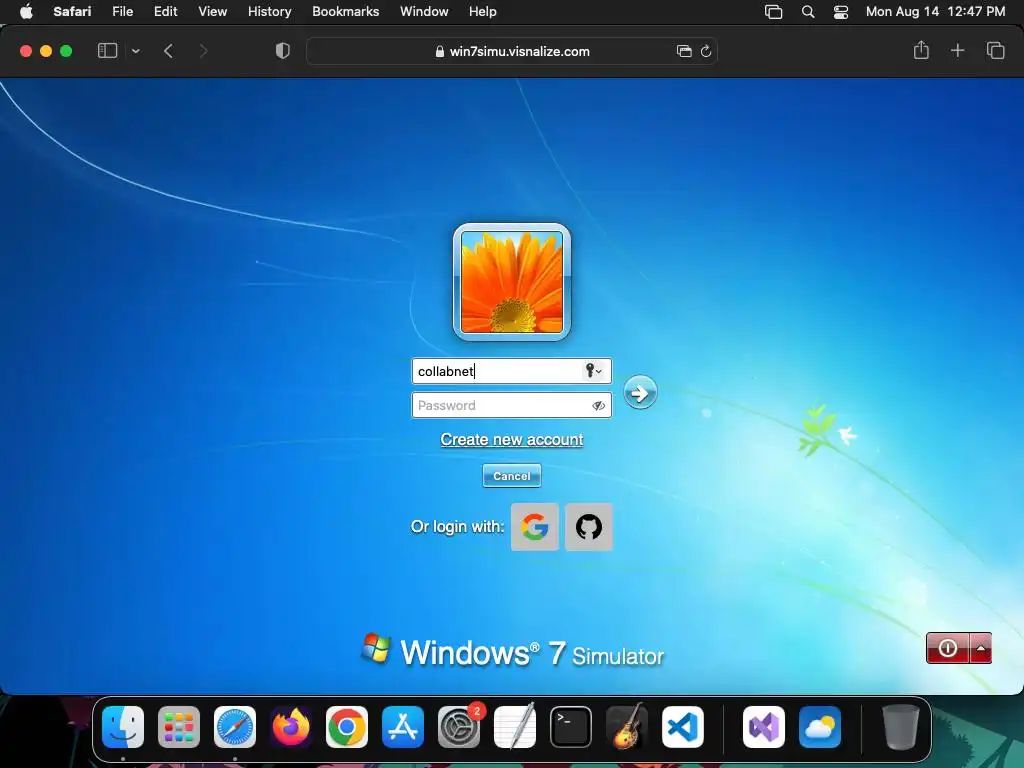The height and width of the screenshot is (768, 1024).
Task: Toggle password visibility eye icon
Action: 598,406
